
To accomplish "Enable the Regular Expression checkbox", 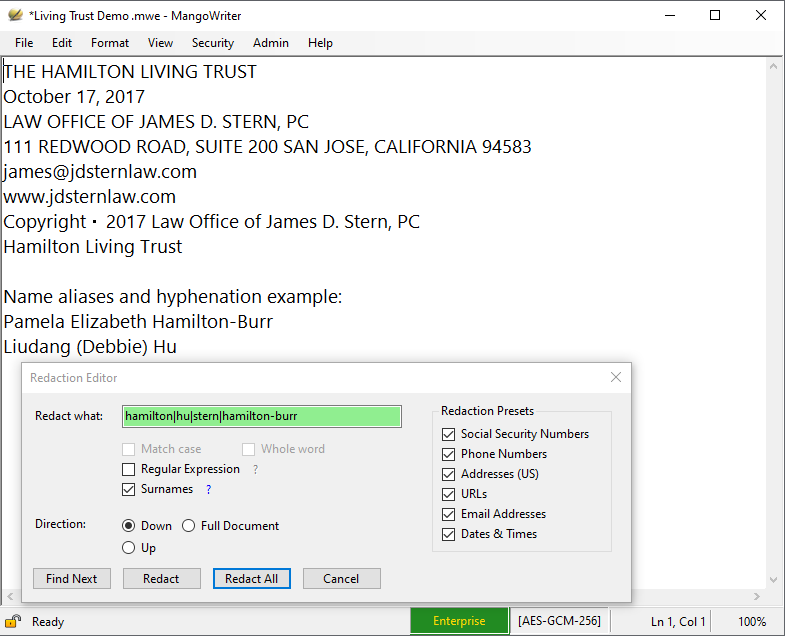I will click(x=129, y=469).
